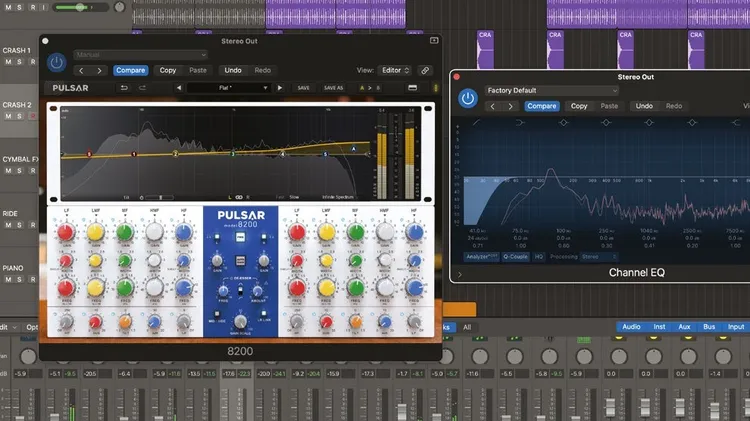
Task: Click the link icon in Pulsar plugin header
Action: coord(425,70)
